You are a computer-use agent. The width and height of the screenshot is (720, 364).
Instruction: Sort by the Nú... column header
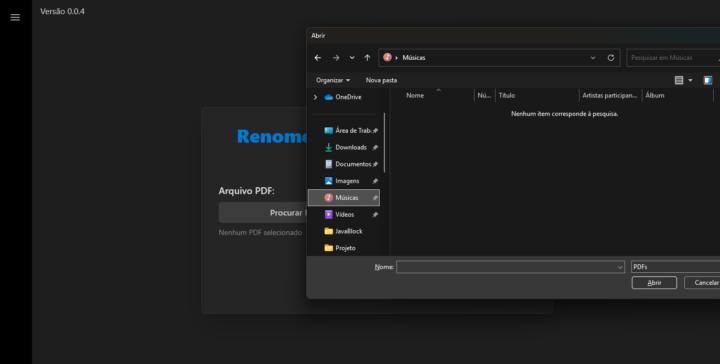click(x=485, y=95)
